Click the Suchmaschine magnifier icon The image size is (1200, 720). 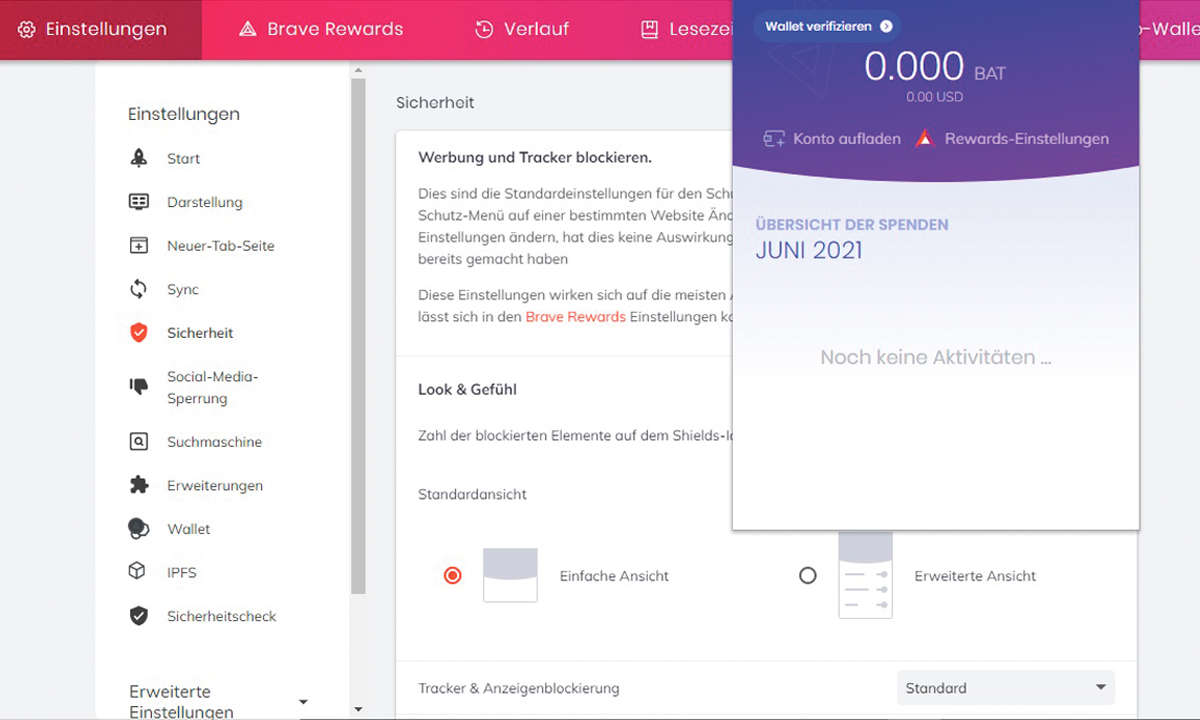[x=139, y=441]
